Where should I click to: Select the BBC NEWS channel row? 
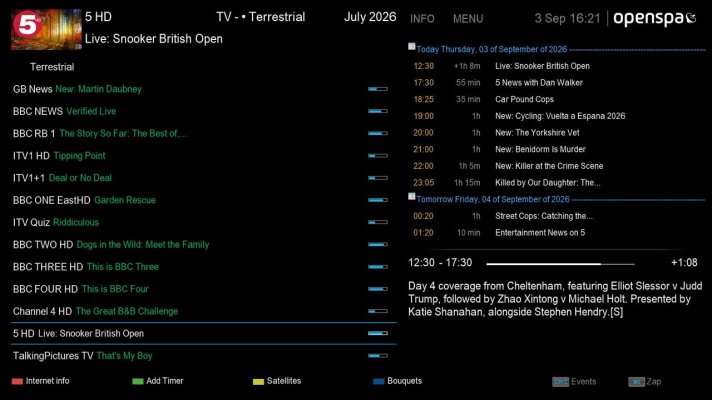(203, 111)
